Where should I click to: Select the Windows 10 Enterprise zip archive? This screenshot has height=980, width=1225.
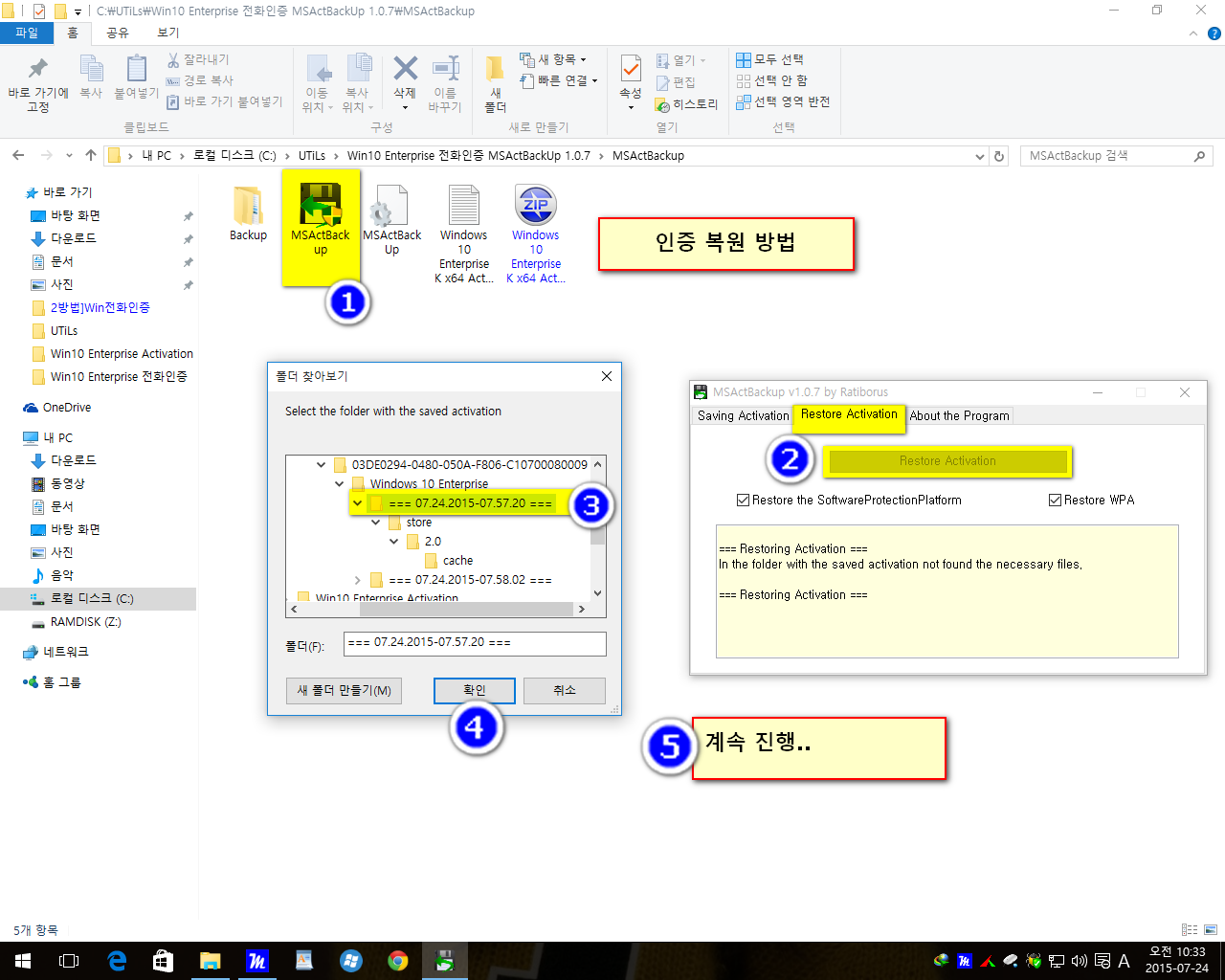[x=535, y=234]
